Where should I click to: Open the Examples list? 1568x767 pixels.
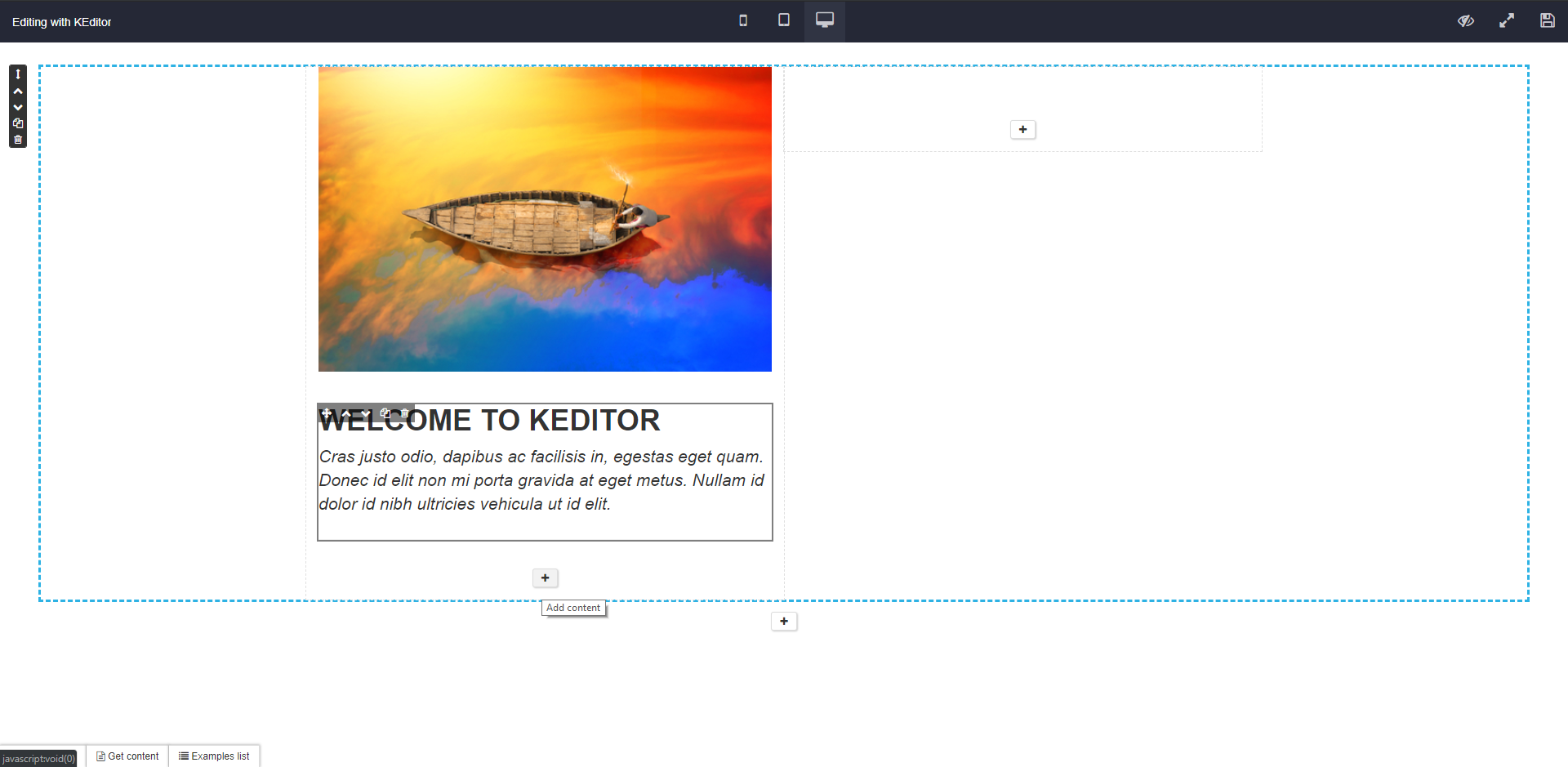point(214,756)
